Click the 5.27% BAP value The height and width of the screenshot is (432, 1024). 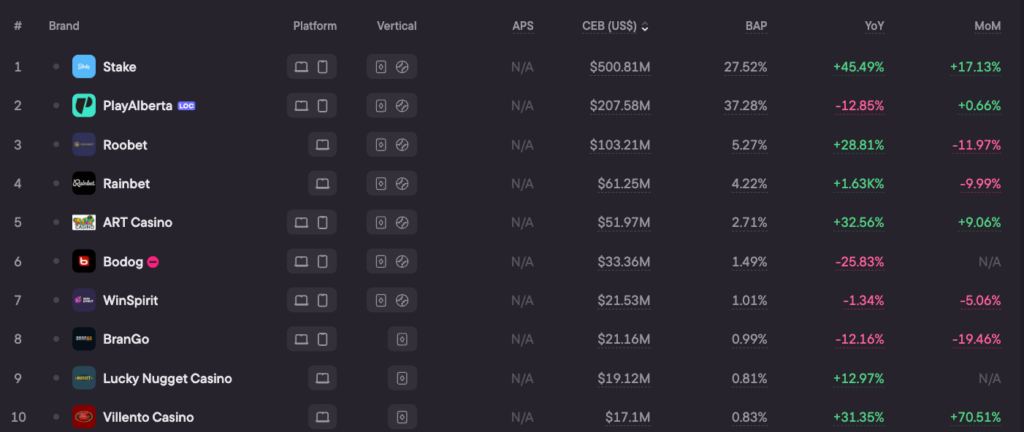coord(749,145)
